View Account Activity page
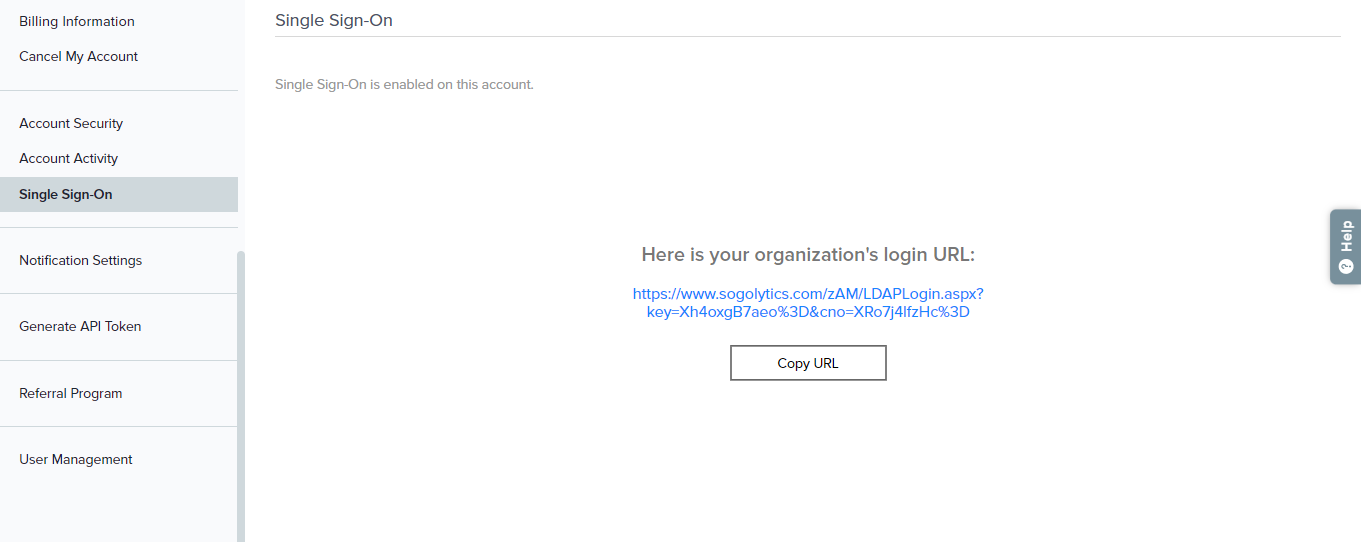 [69, 158]
